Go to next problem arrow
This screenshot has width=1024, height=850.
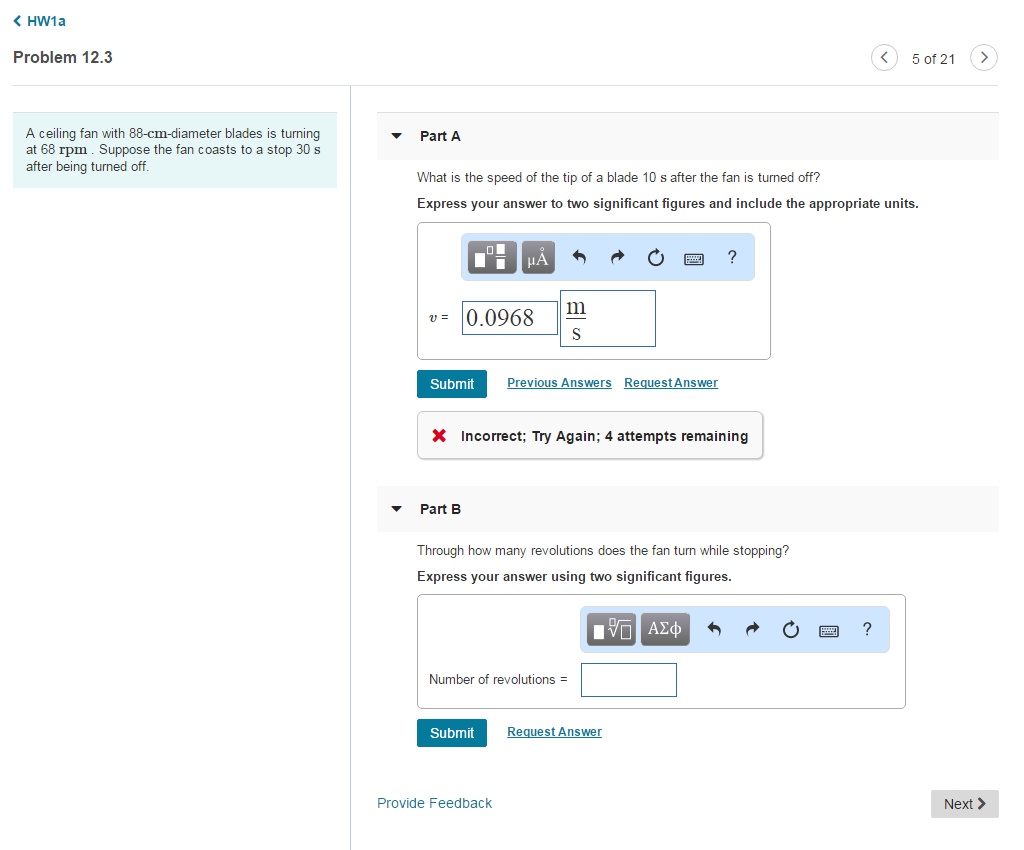[x=984, y=57]
